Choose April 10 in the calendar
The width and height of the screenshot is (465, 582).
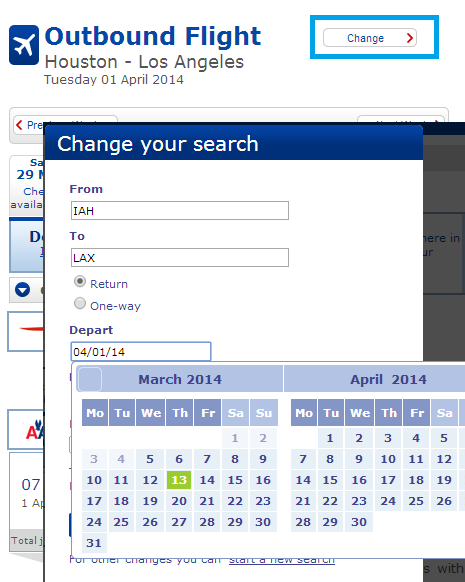388,459
